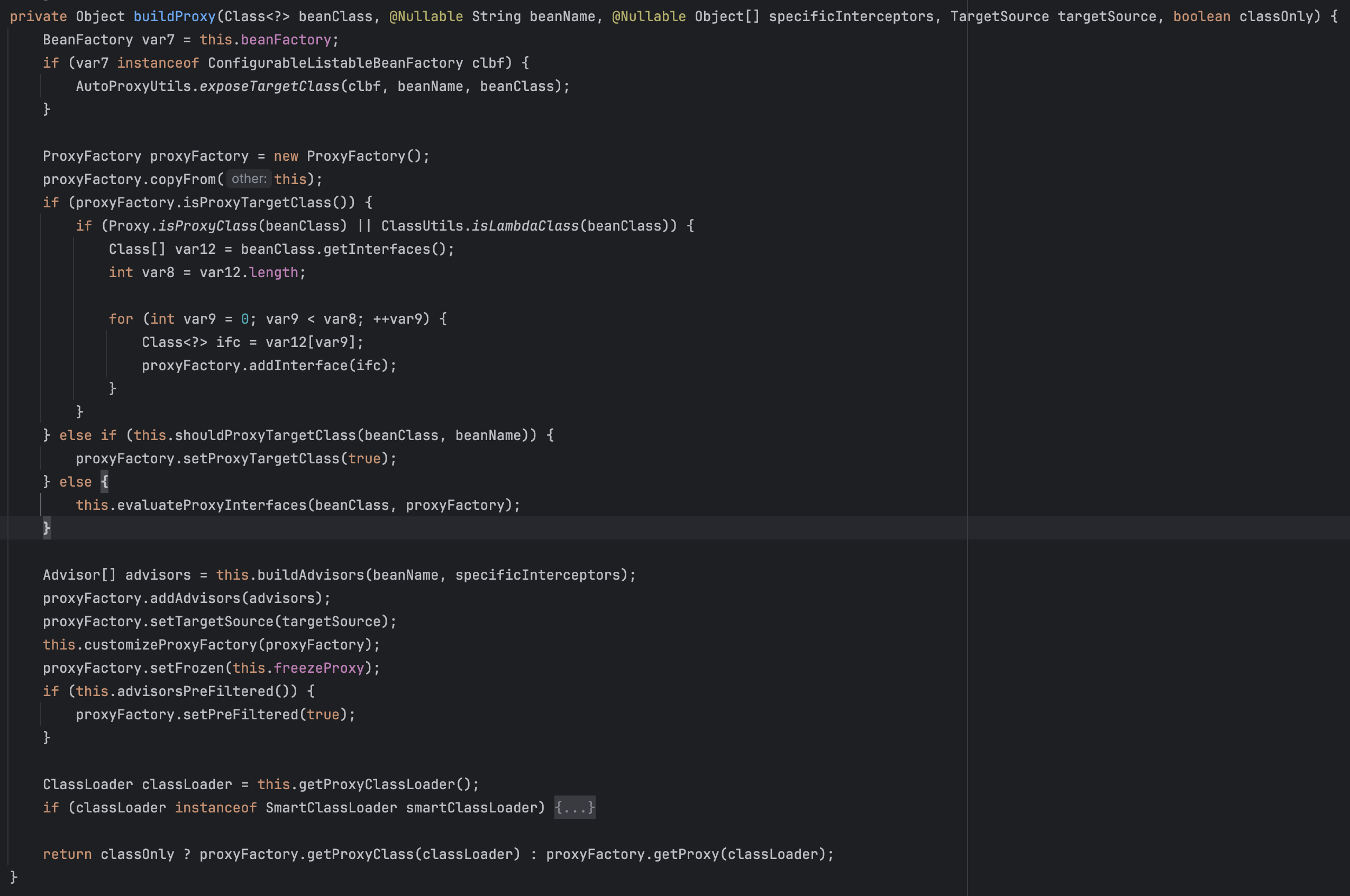Click the opening brace after else keyword
This screenshot has width=1350, height=896.
104,482
